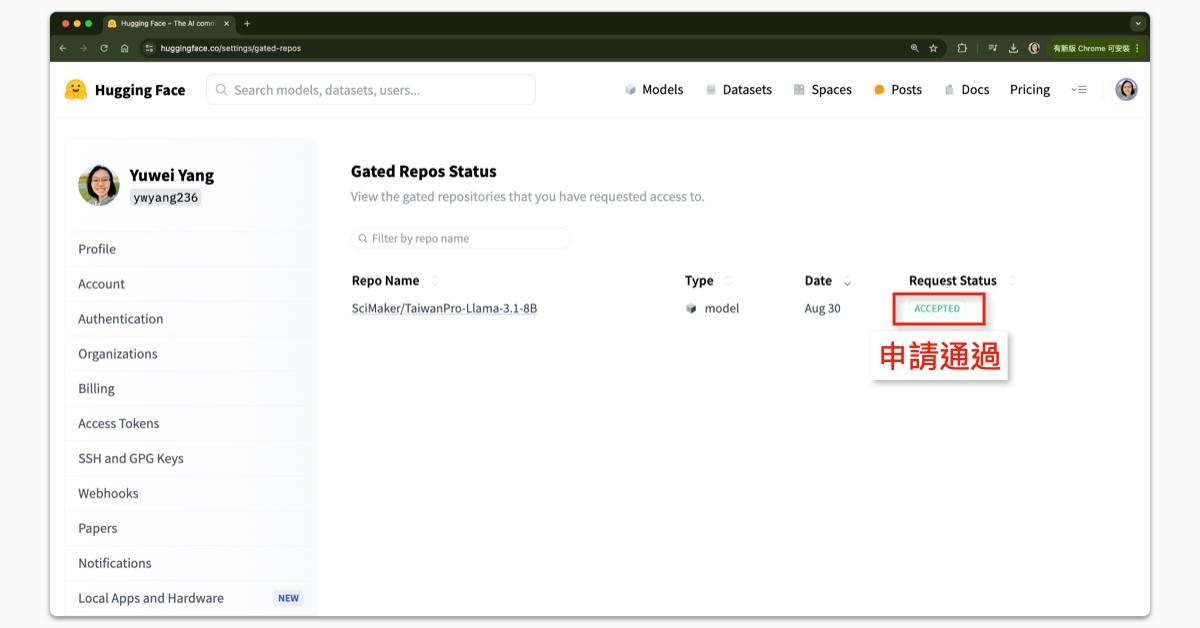Screen dimensions: 1200x628
Task: Open Account settings in the sidebar
Action: click(x=190, y=284)
